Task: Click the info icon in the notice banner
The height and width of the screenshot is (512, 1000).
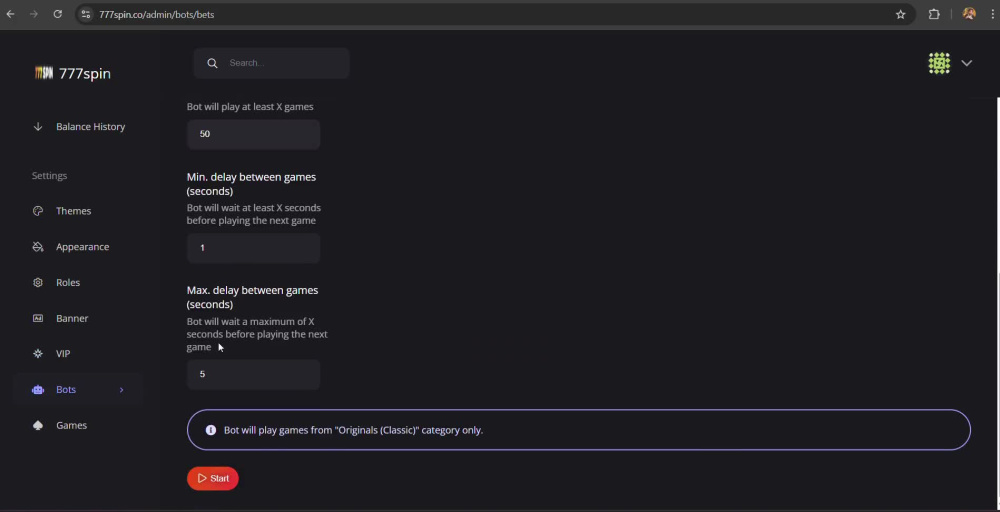Action: (x=210, y=430)
